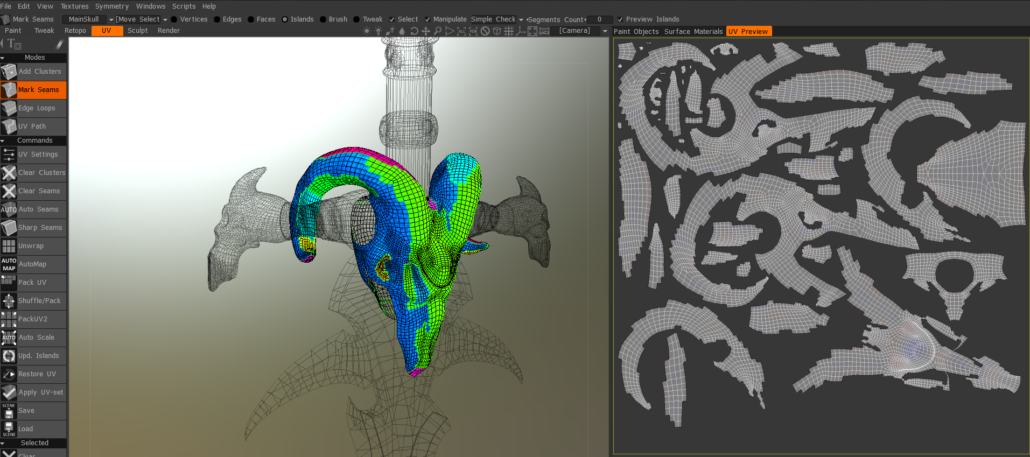This screenshot has height=457, width=1030.
Task: Click the Segments Count input field
Action: coord(600,19)
